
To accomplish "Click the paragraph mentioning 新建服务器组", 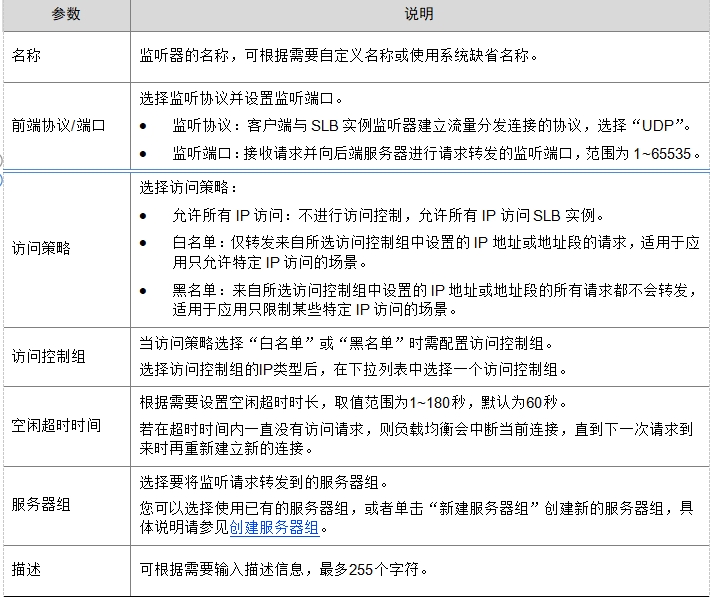I will pos(416,518).
